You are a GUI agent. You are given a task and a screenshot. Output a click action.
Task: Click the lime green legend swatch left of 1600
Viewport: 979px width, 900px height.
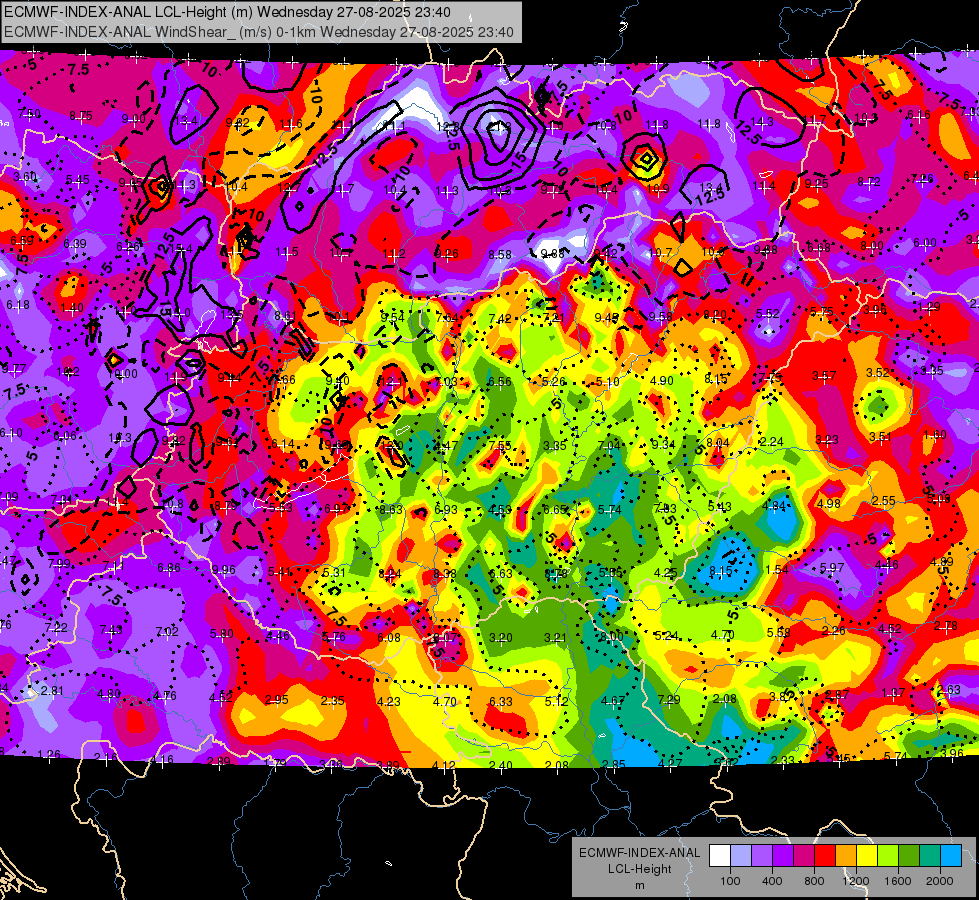[888, 856]
